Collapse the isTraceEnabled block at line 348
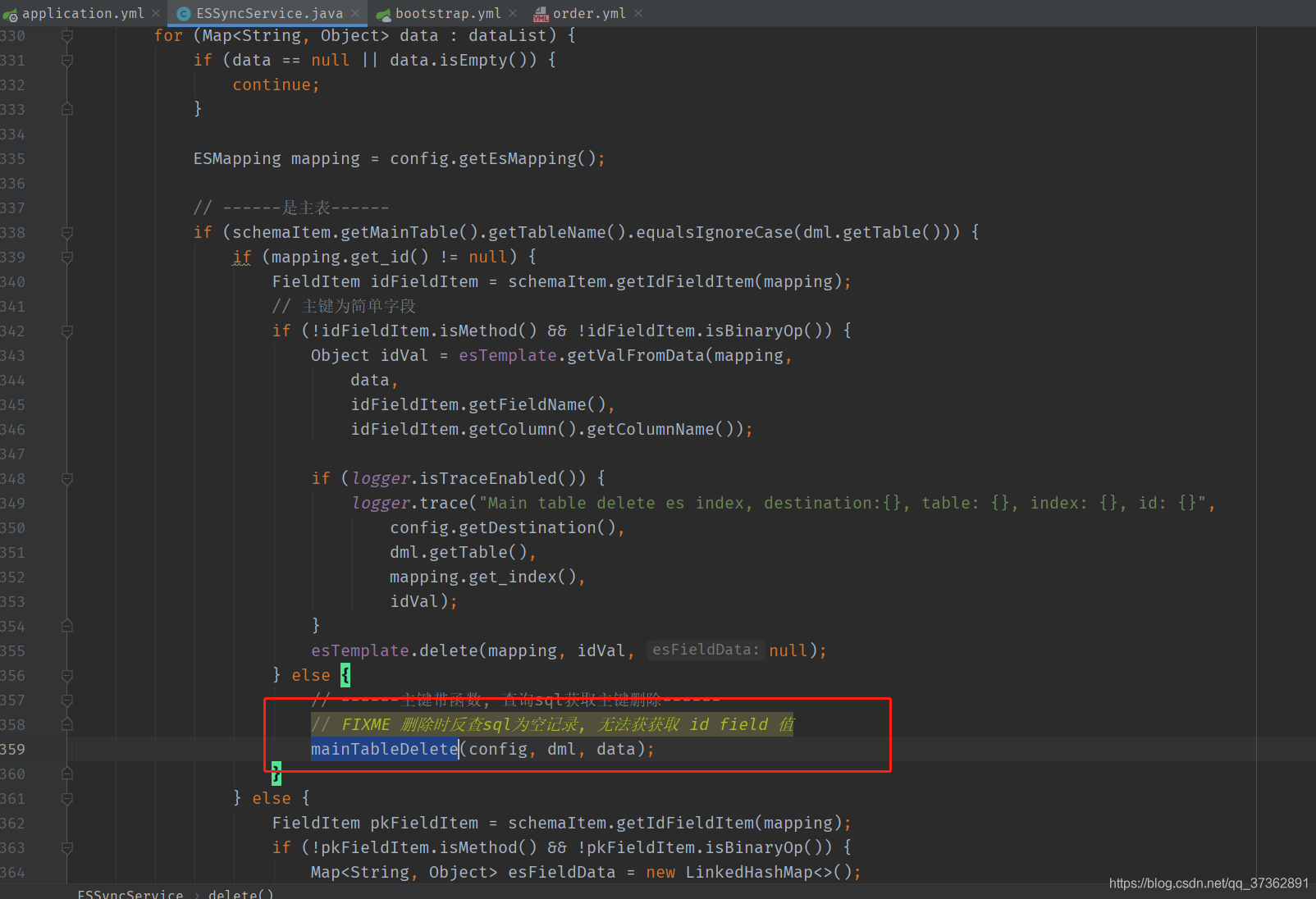Image resolution: width=1316 pixels, height=899 pixels. pos(67,479)
